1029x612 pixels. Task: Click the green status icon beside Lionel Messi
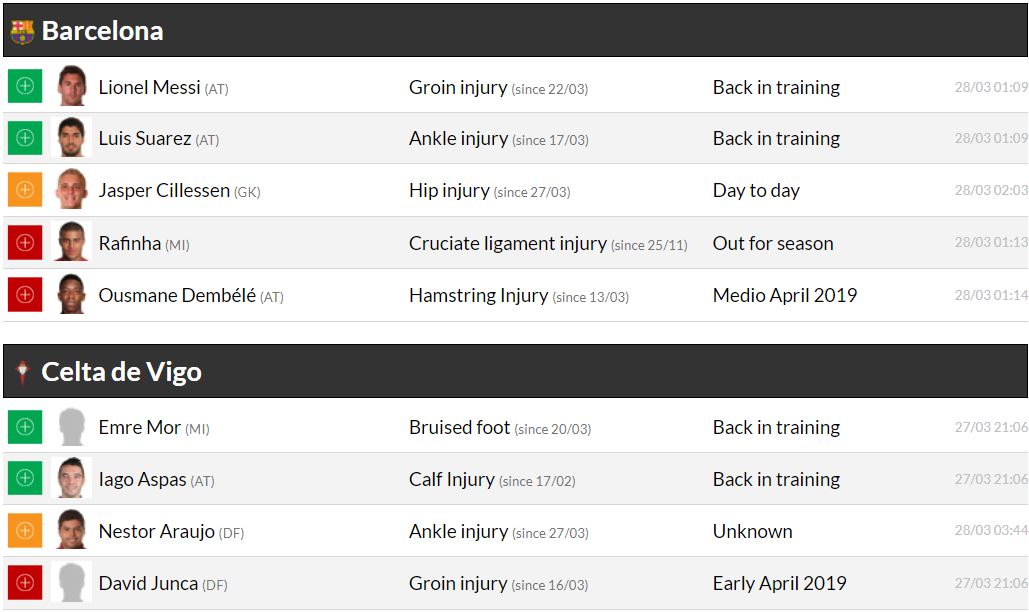pos(25,86)
